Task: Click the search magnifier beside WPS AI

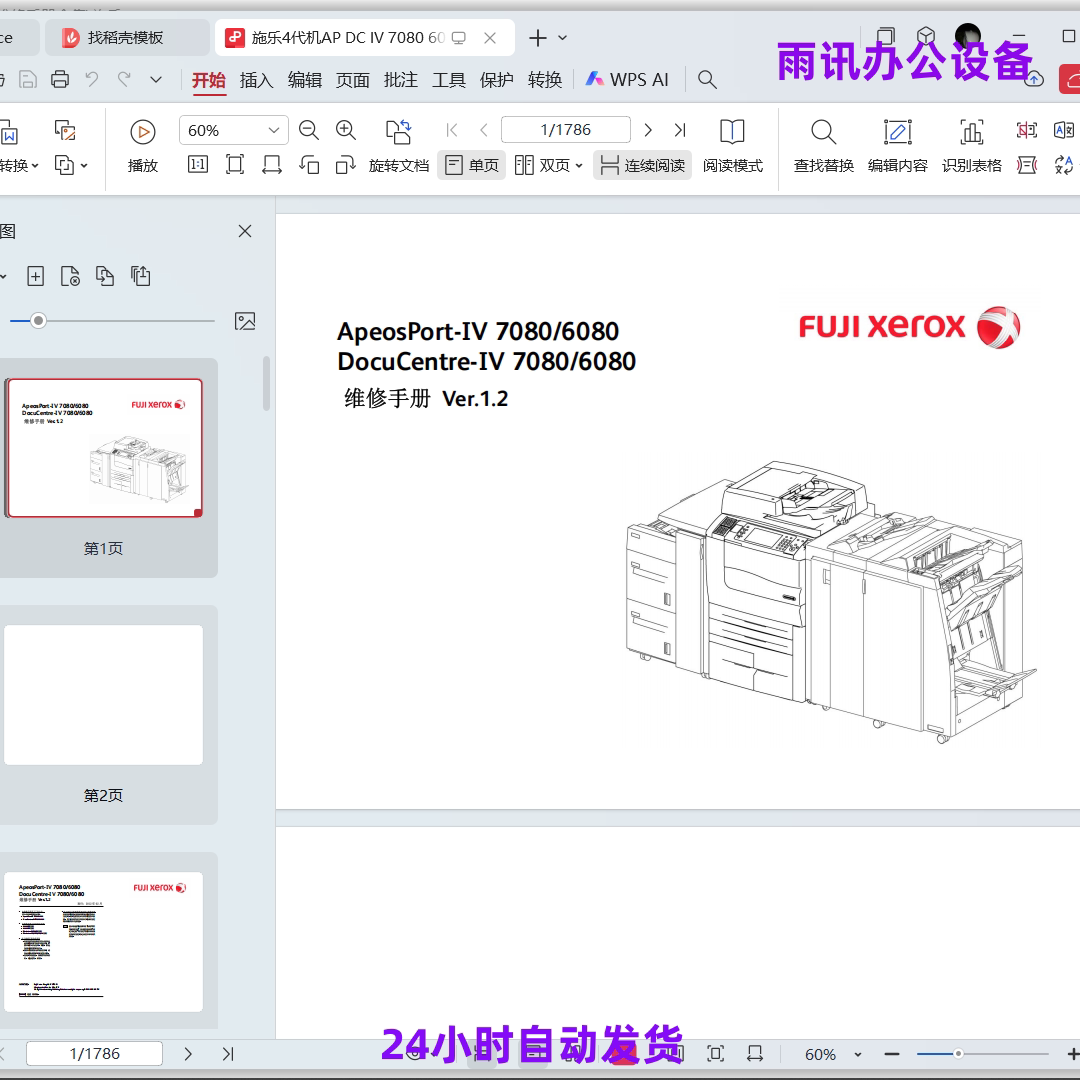Action: click(707, 80)
